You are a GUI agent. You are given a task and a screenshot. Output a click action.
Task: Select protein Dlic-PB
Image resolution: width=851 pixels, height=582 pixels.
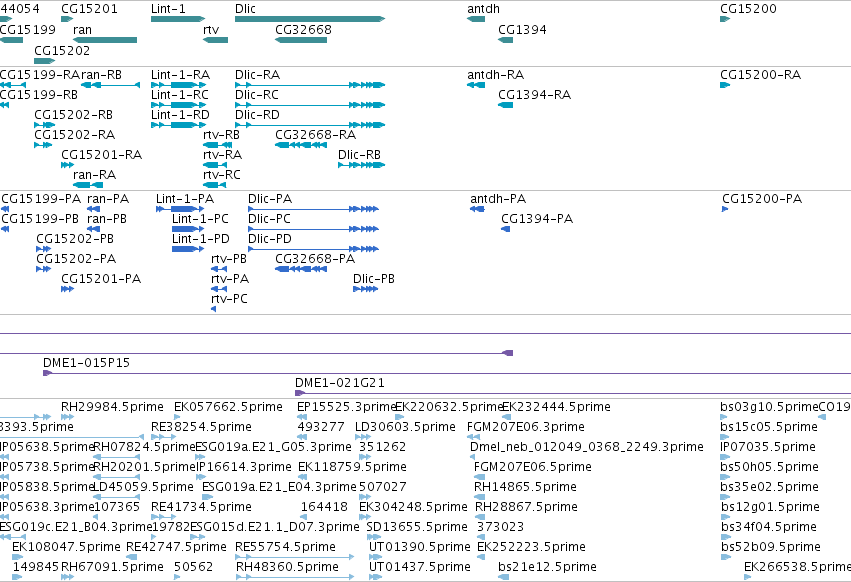[365, 289]
